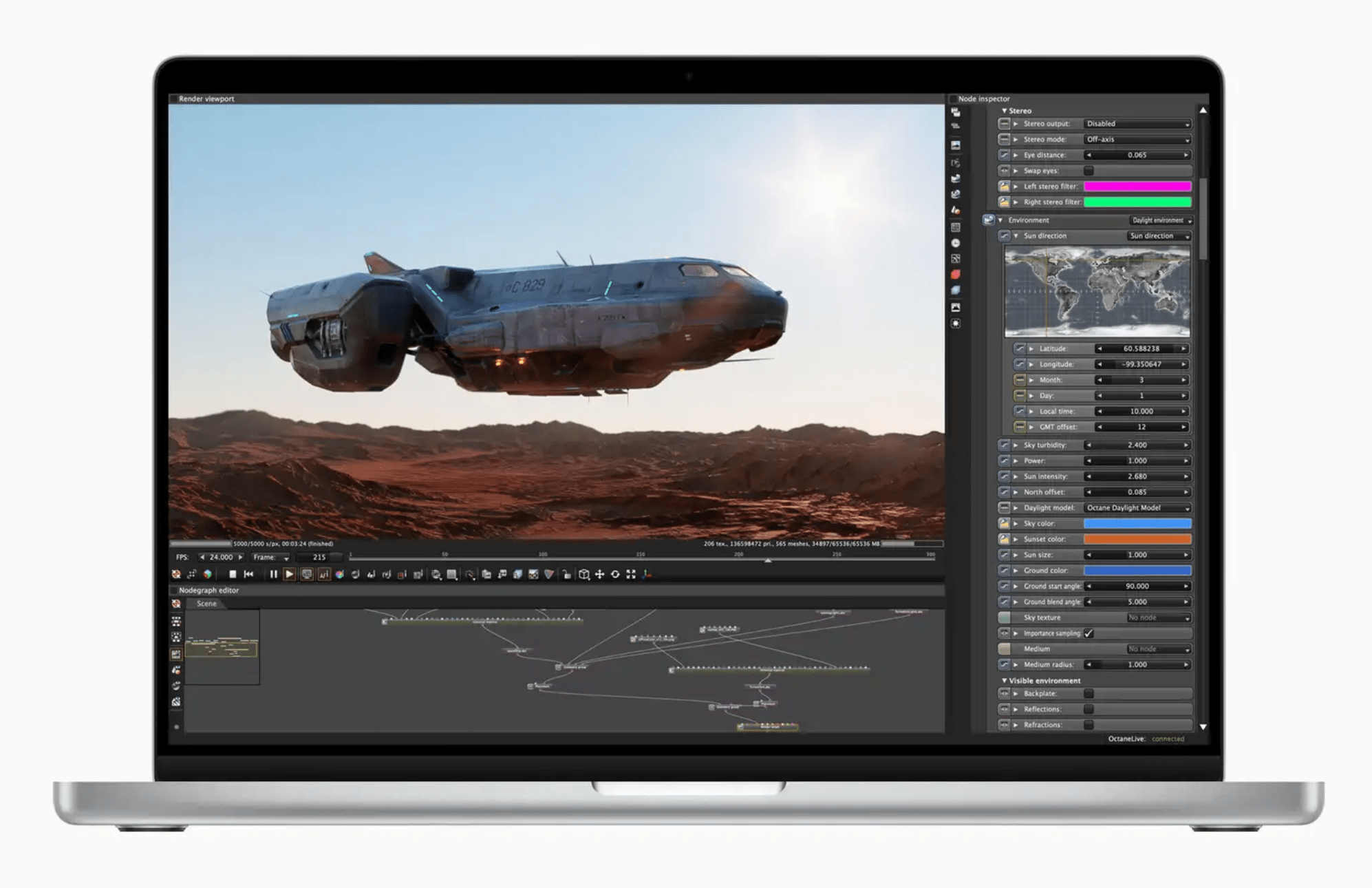The image size is (1372, 888).
Task: Enable the Refractions checkbox
Action: click(x=1089, y=725)
